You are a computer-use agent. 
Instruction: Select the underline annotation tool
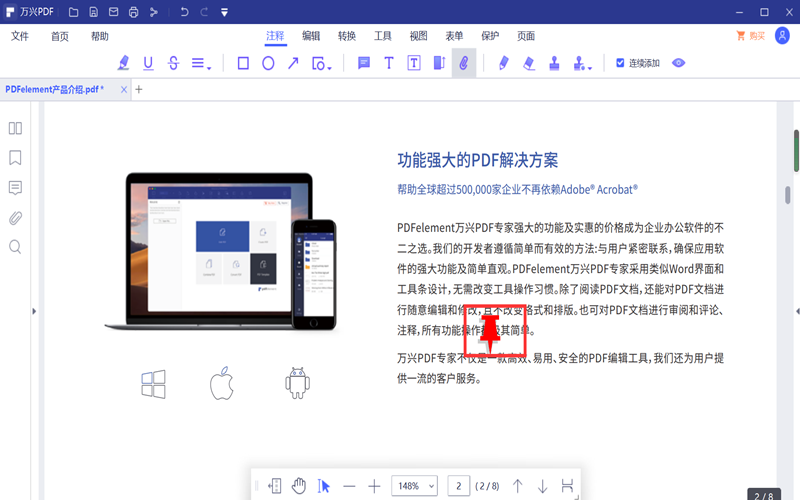pos(149,63)
